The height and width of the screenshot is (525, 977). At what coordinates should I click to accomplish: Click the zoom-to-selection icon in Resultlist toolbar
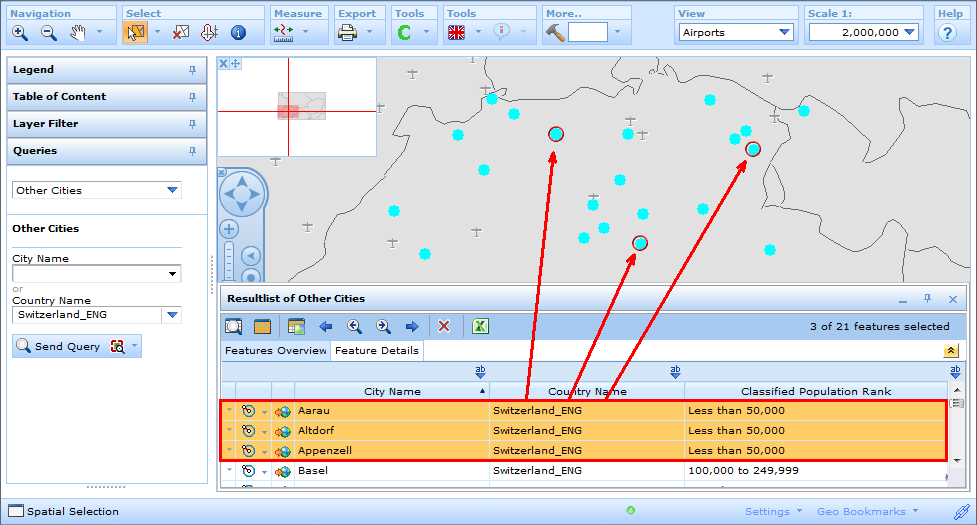pyautogui.click(x=234, y=326)
